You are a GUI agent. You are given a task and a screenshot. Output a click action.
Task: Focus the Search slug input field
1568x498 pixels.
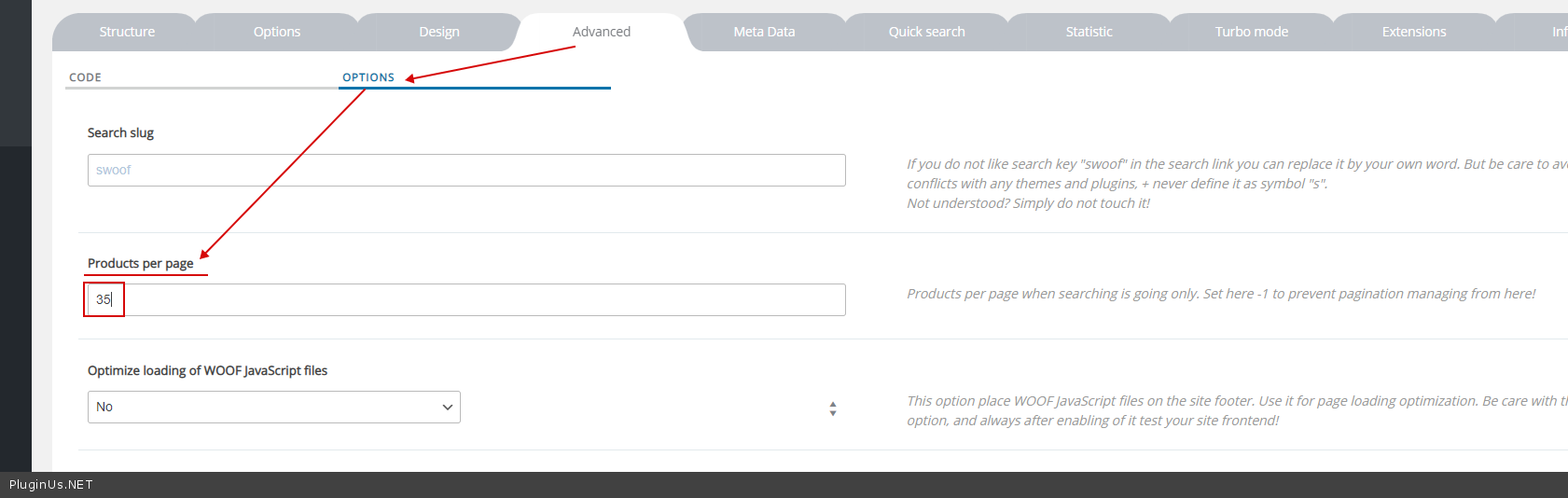pyautogui.click(x=466, y=171)
